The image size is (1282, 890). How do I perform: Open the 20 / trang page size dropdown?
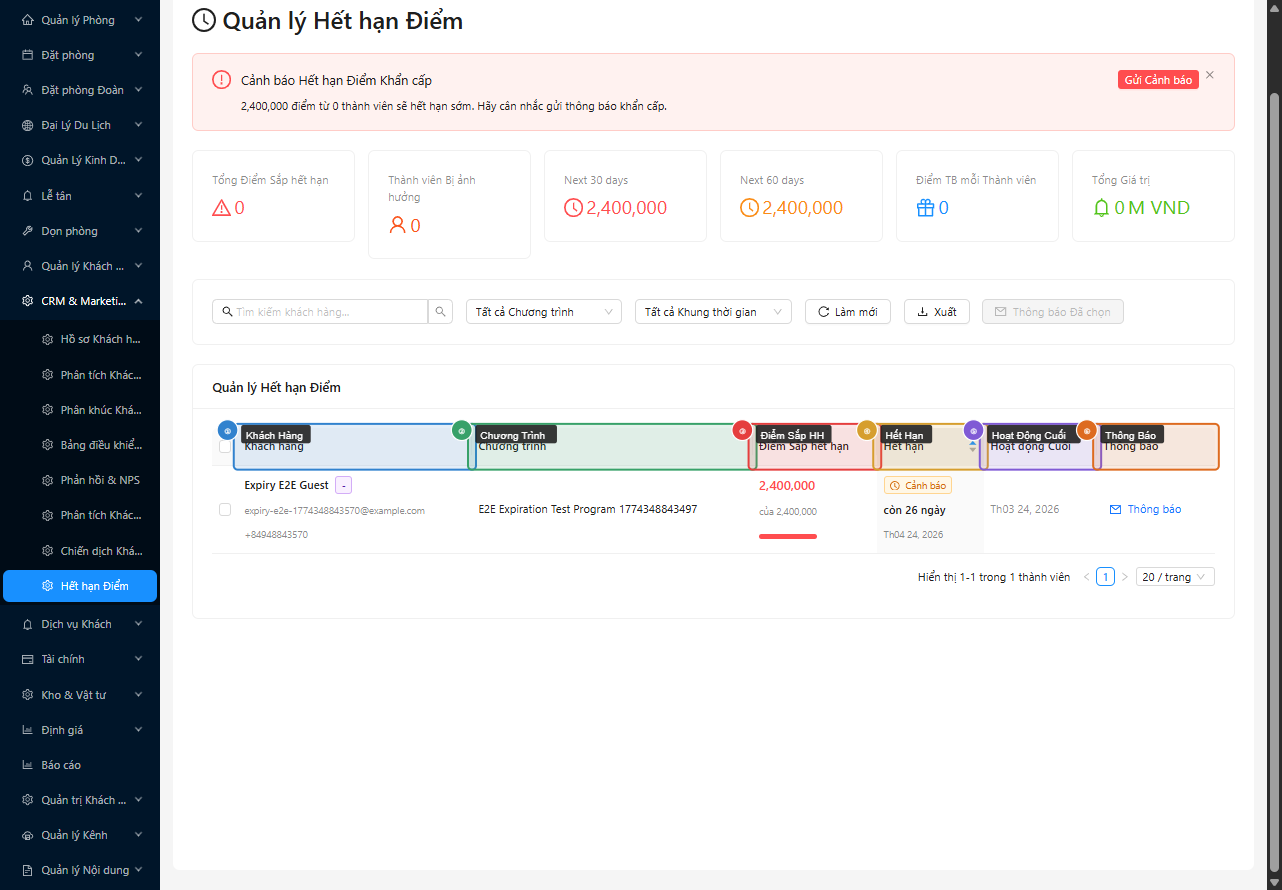1175,577
